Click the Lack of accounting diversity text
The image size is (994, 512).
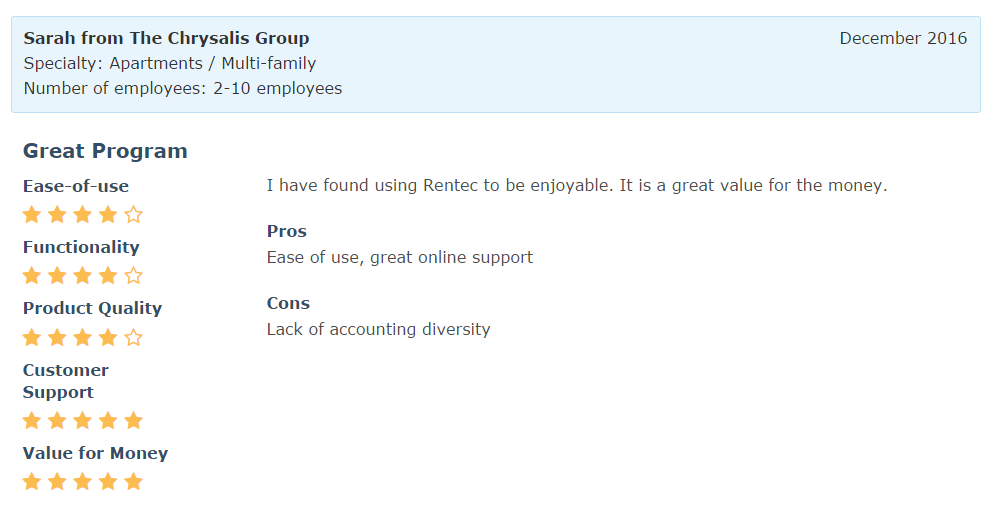point(378,330)
